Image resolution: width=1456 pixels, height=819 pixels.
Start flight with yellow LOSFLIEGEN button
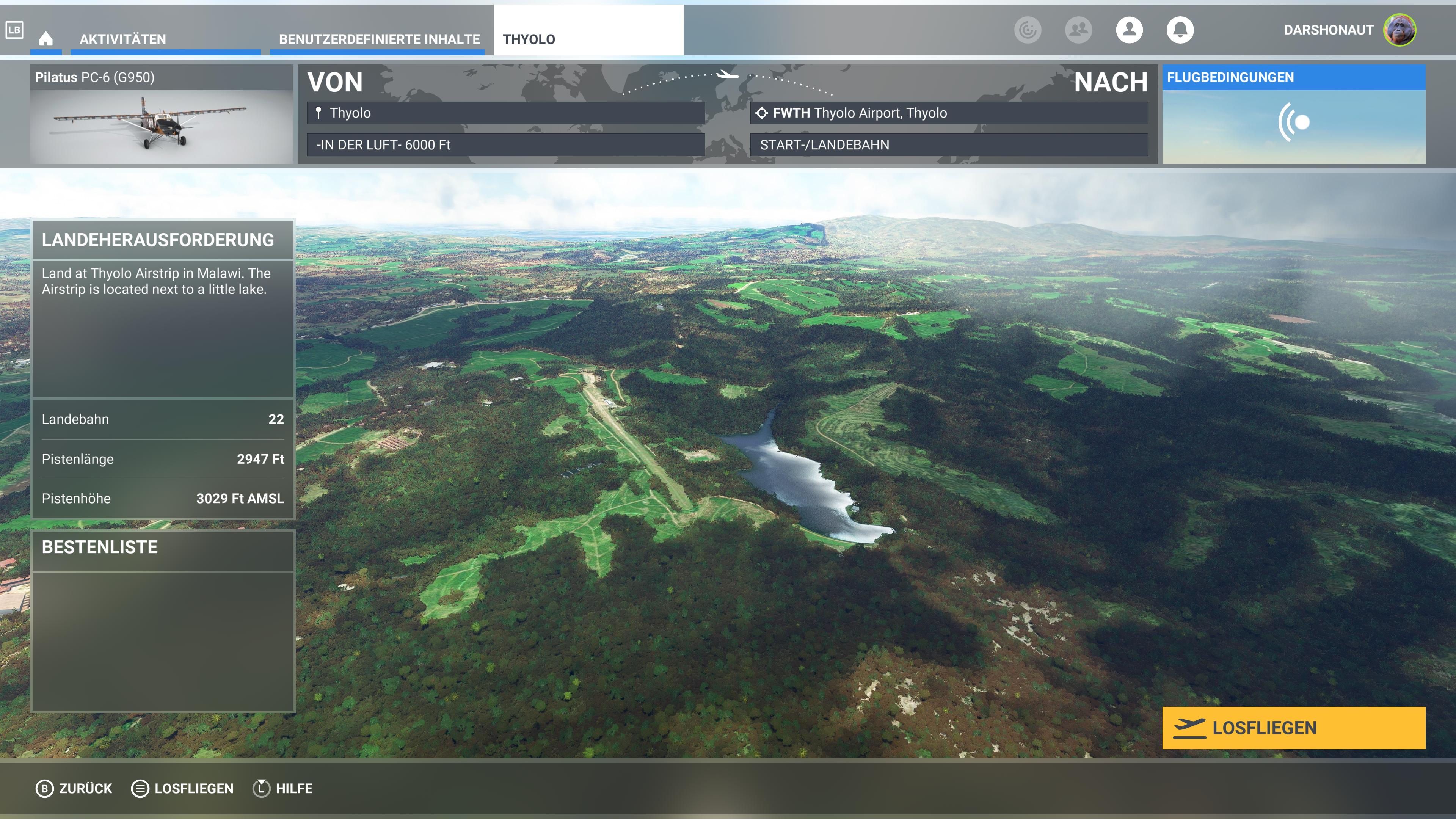(1294, 728)
